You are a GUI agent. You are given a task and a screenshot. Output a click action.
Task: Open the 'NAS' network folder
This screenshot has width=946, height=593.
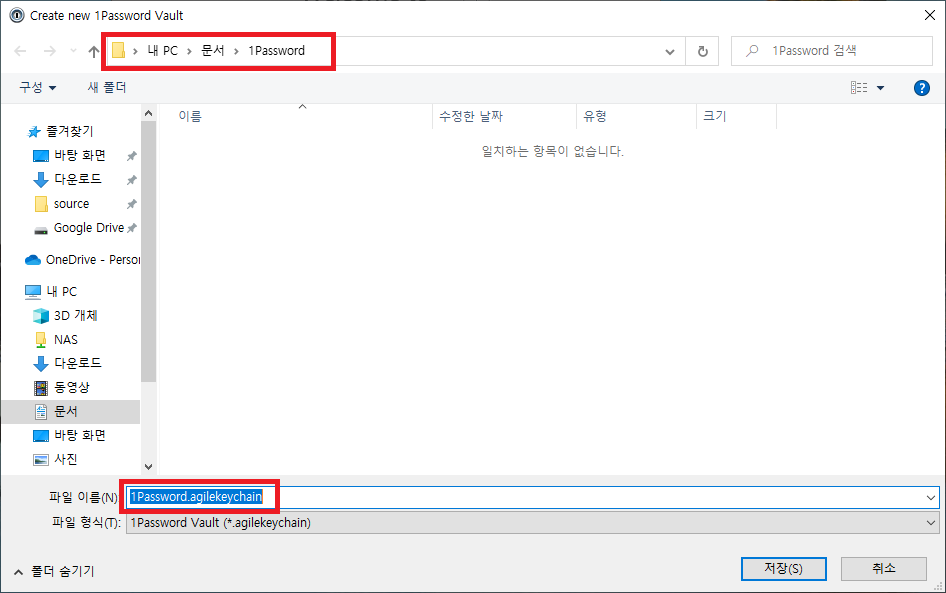(x=66, y=340)
